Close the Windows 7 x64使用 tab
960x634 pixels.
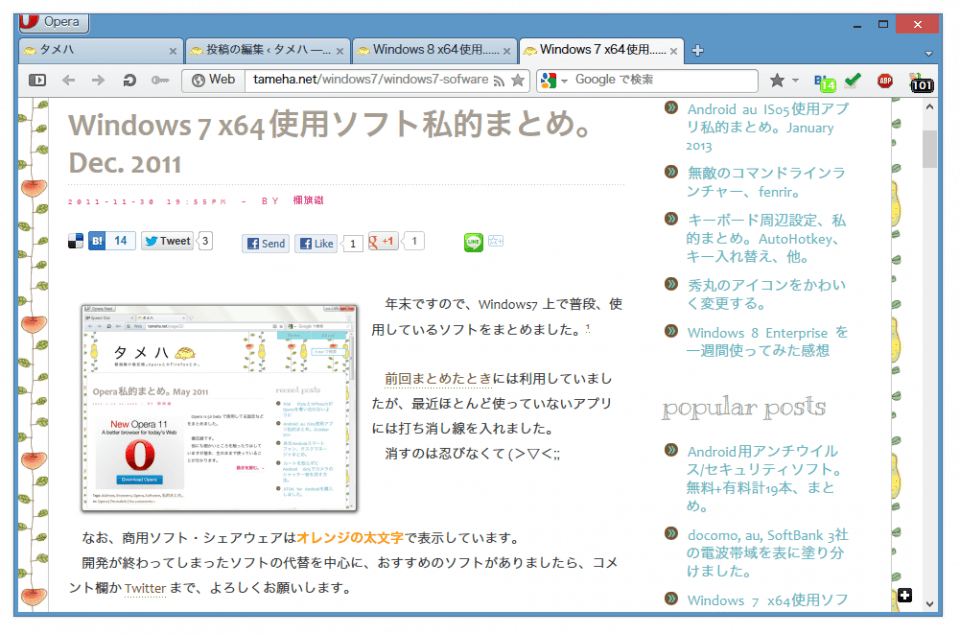tap(673, 51)
